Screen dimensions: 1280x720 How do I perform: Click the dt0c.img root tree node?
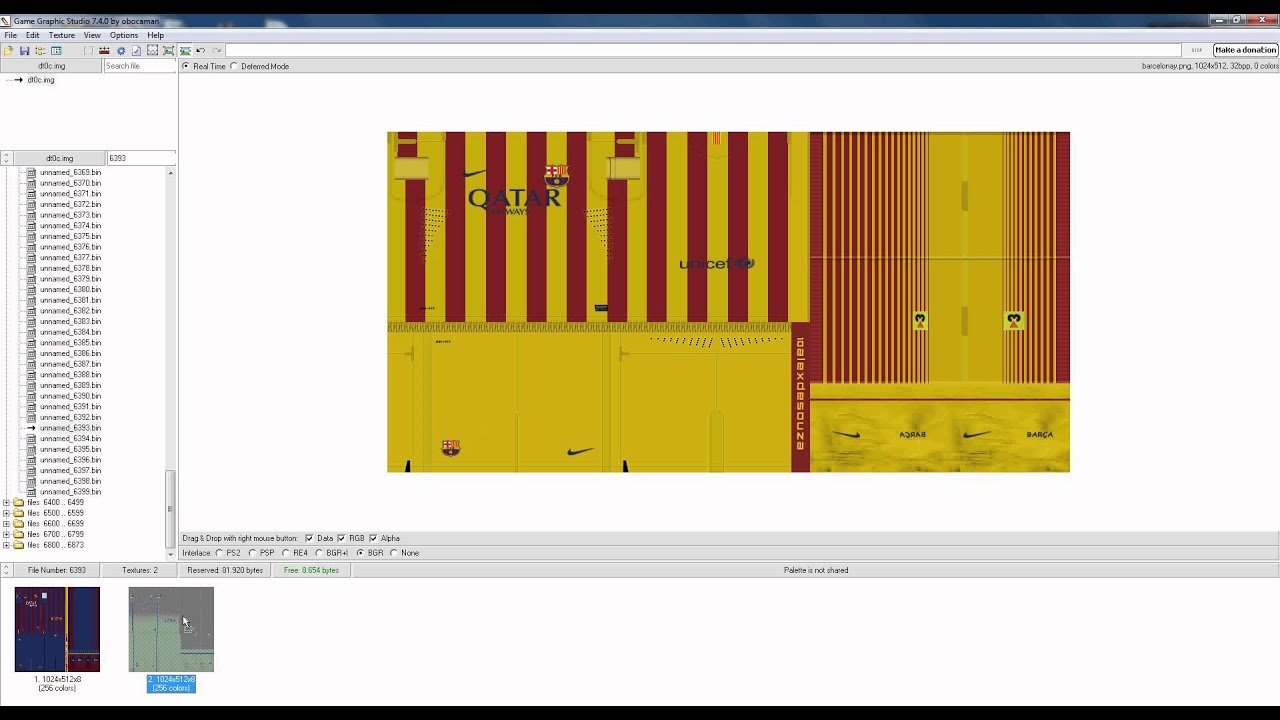click(x=41, y=80)
